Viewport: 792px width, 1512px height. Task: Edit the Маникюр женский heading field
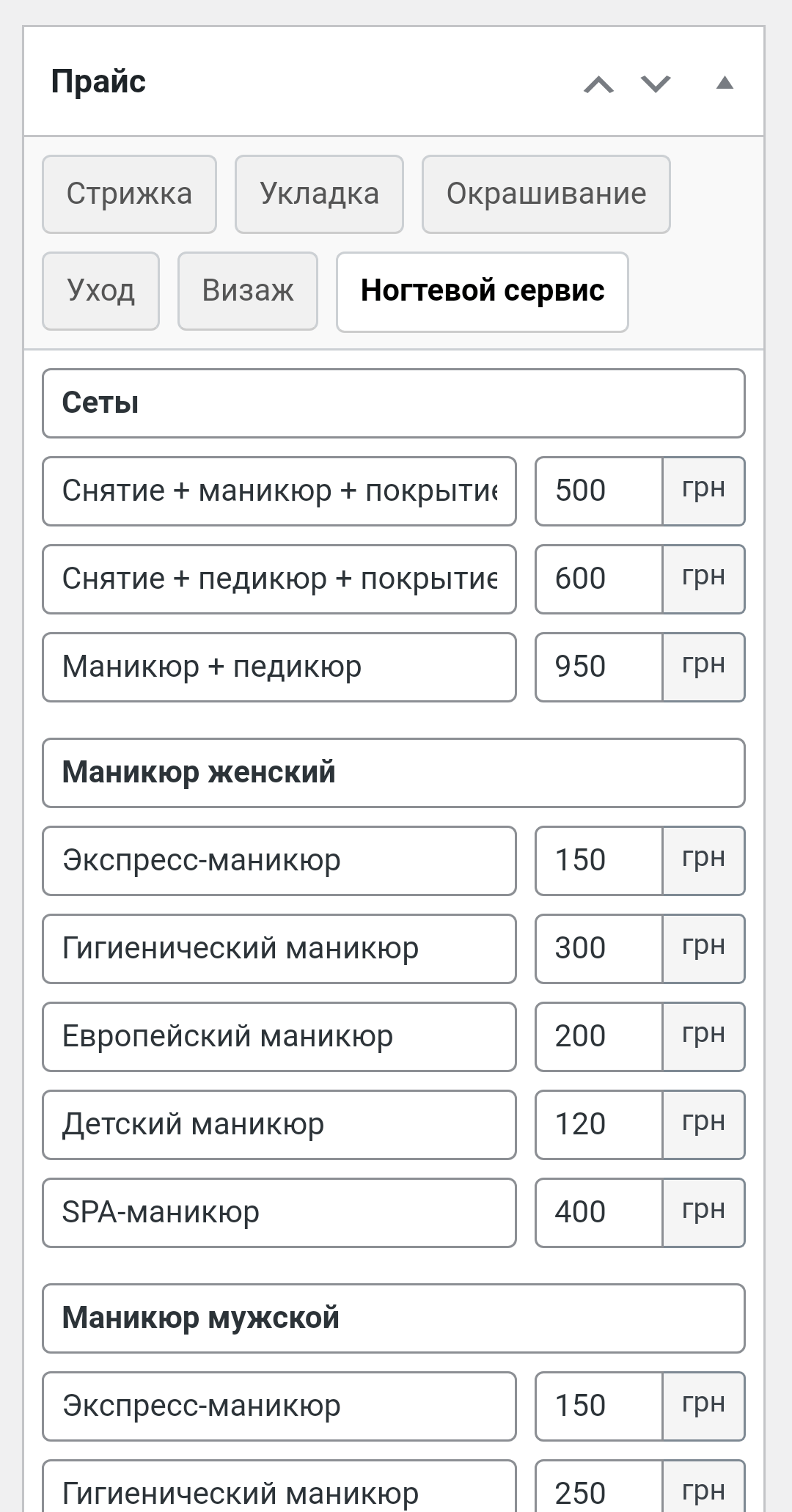393,773
